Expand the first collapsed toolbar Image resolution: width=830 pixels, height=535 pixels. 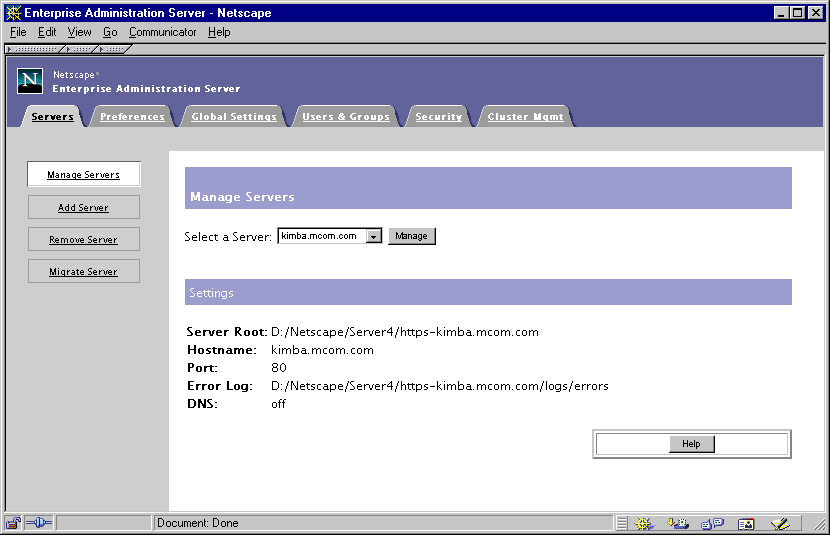click(x=33, y=49)
